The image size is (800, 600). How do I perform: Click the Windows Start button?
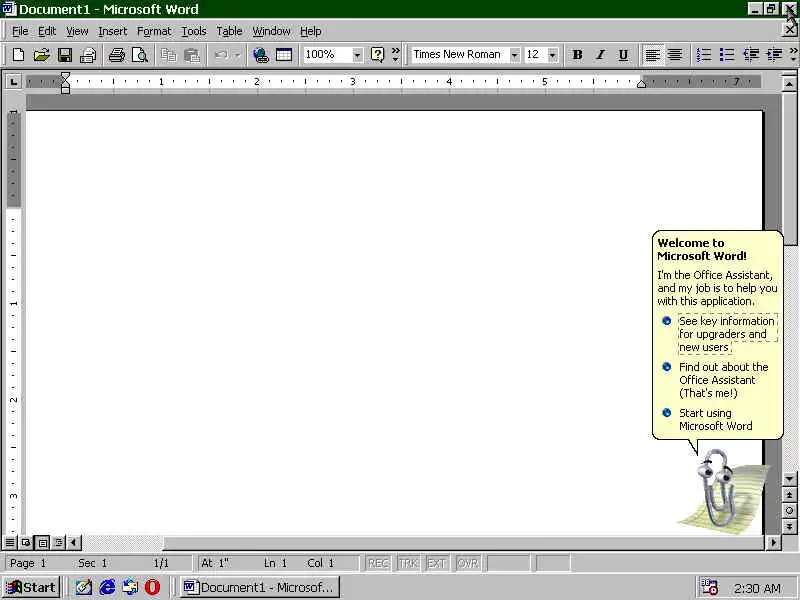pyautogui.click(x=31, y=587)
